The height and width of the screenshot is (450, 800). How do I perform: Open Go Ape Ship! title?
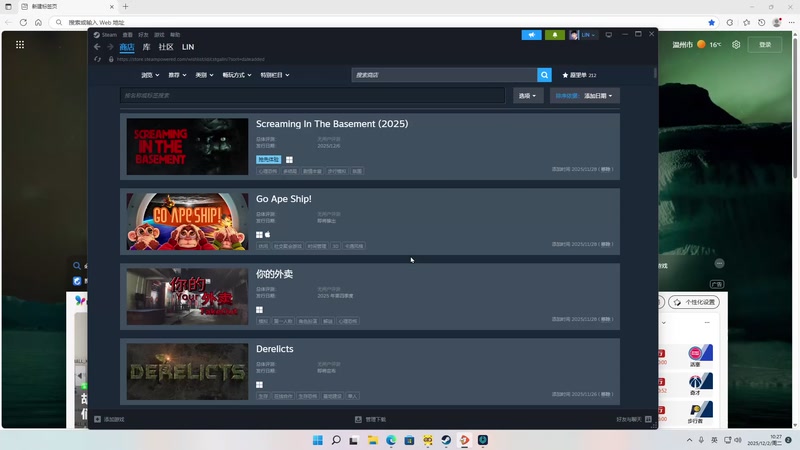click(284, 199)
